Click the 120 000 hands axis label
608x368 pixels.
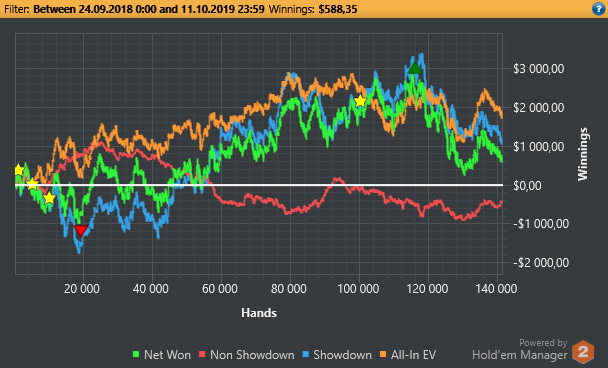(x=427, y=289)
